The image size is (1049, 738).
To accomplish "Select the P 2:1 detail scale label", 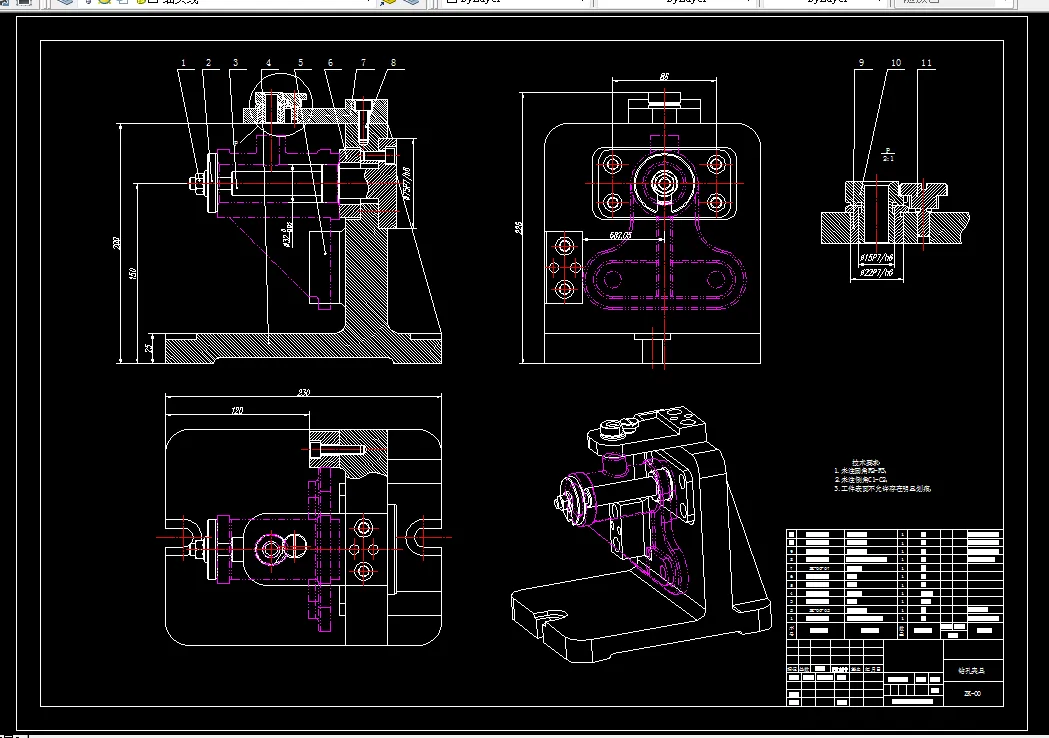I will [x=888, y=155].
